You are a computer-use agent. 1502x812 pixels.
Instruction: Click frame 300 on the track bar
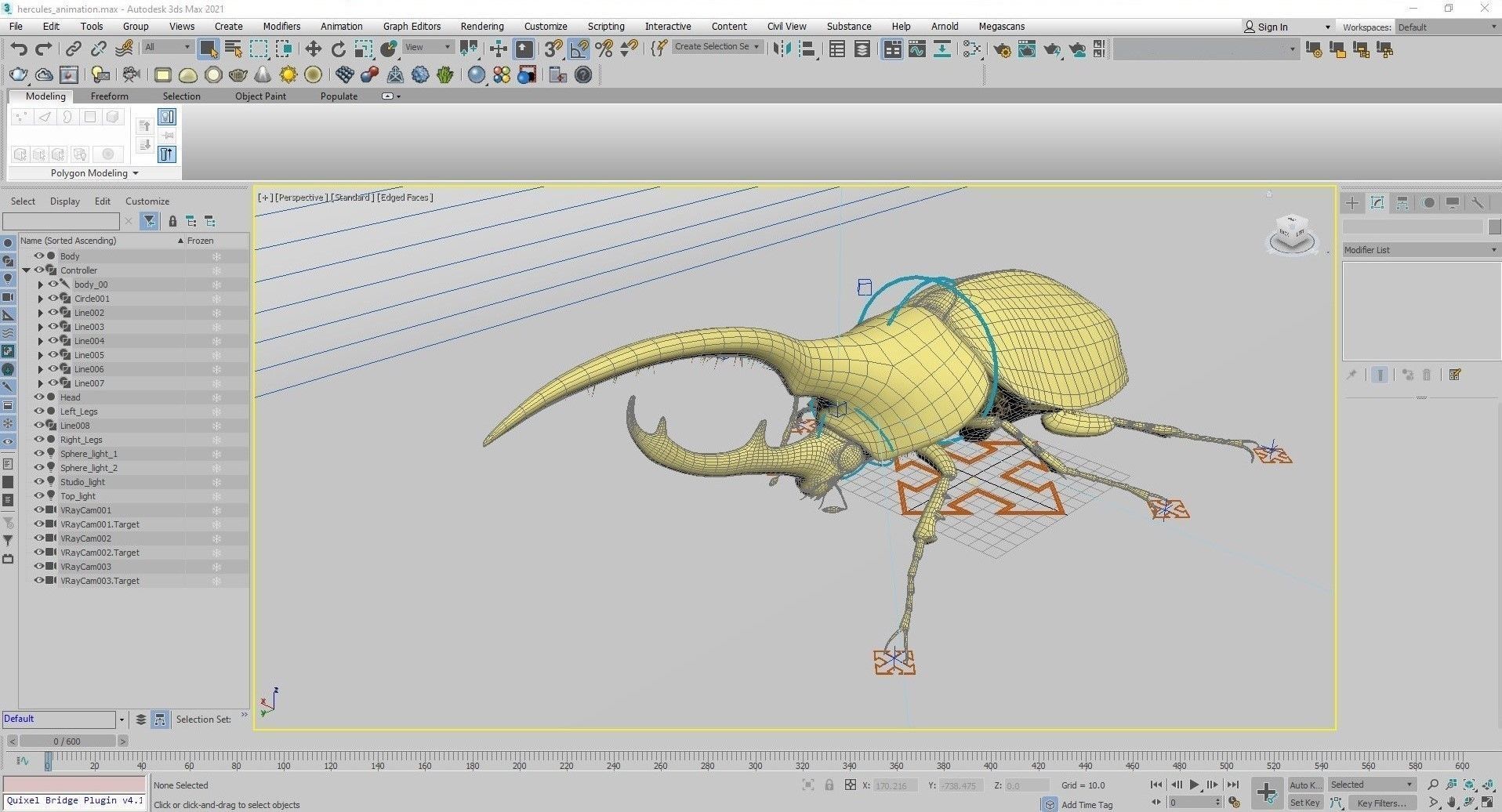tap(754, 762)
